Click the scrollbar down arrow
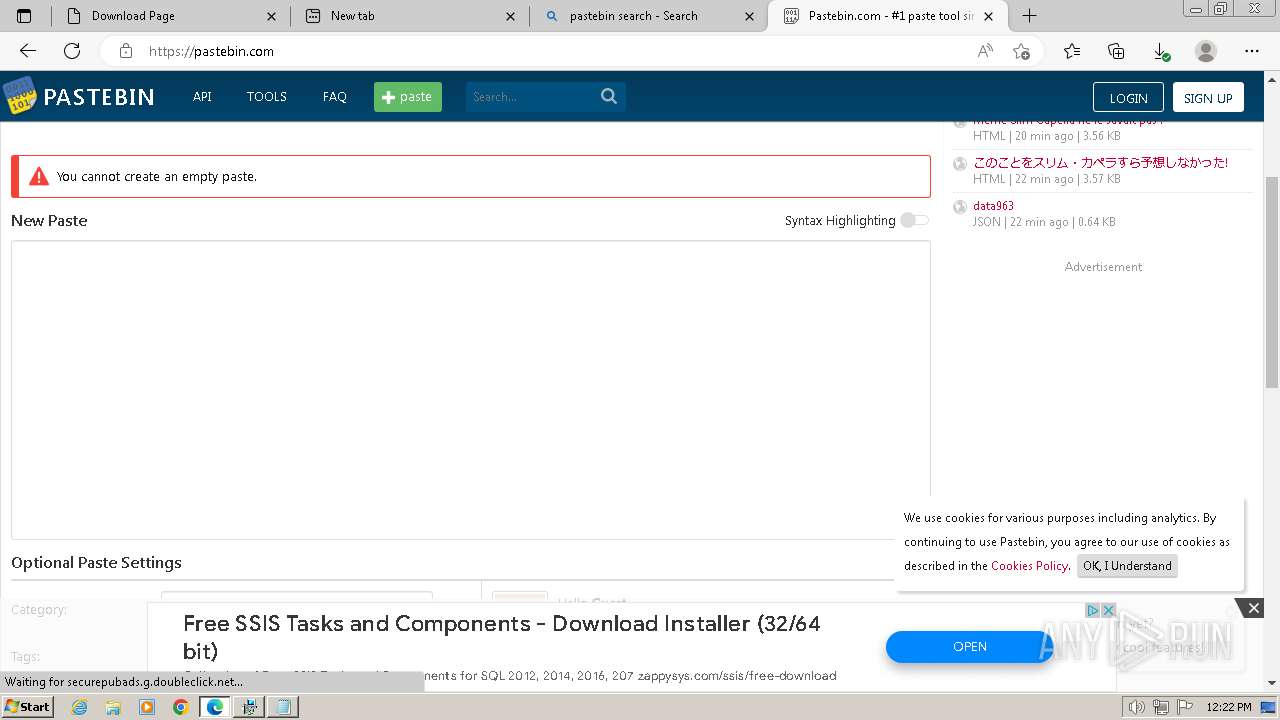This screenshot has height=720, width=1280. pos(1272,683)
